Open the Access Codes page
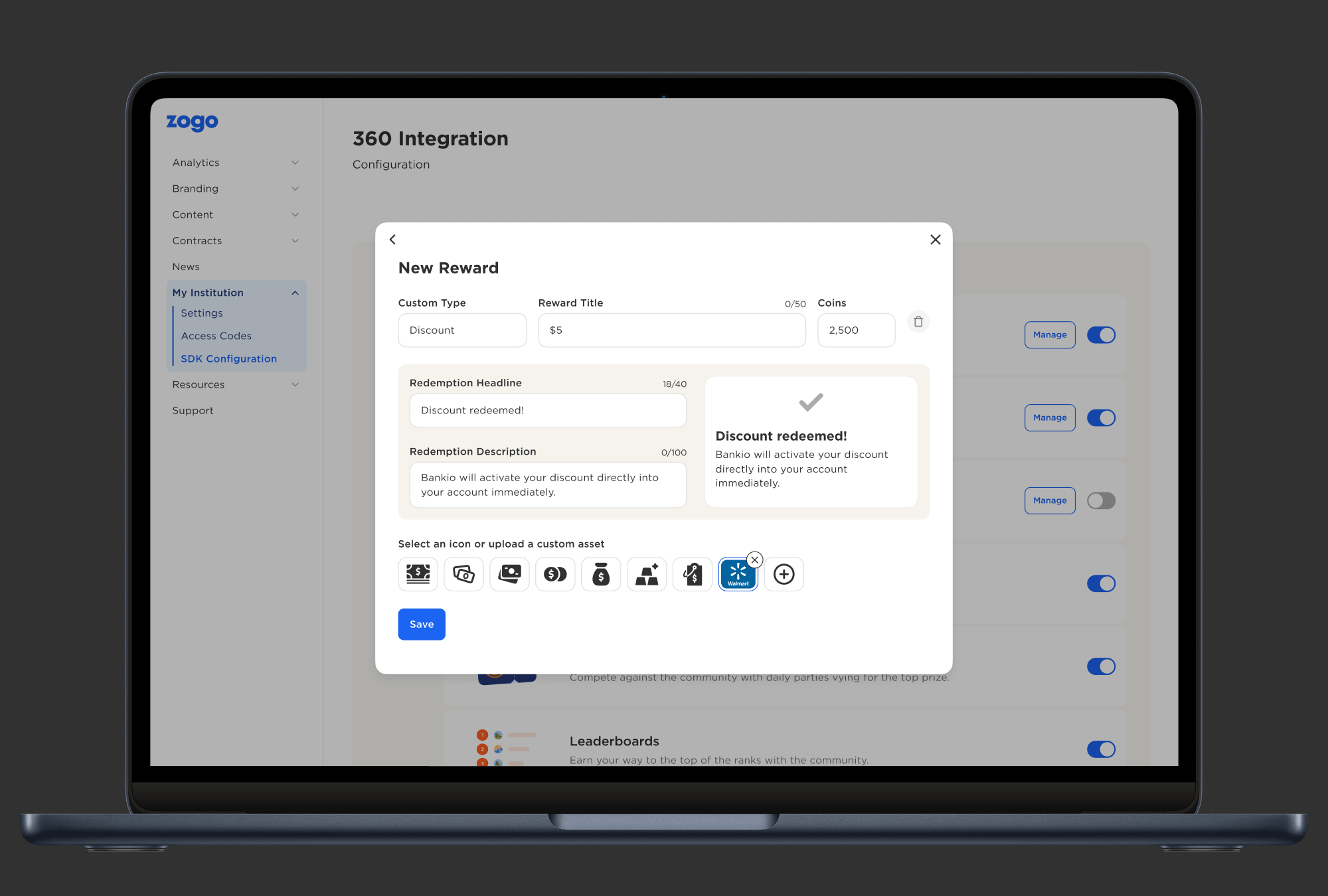The width and height of the screenshot is (1328, 896). (x=216, y=336)
